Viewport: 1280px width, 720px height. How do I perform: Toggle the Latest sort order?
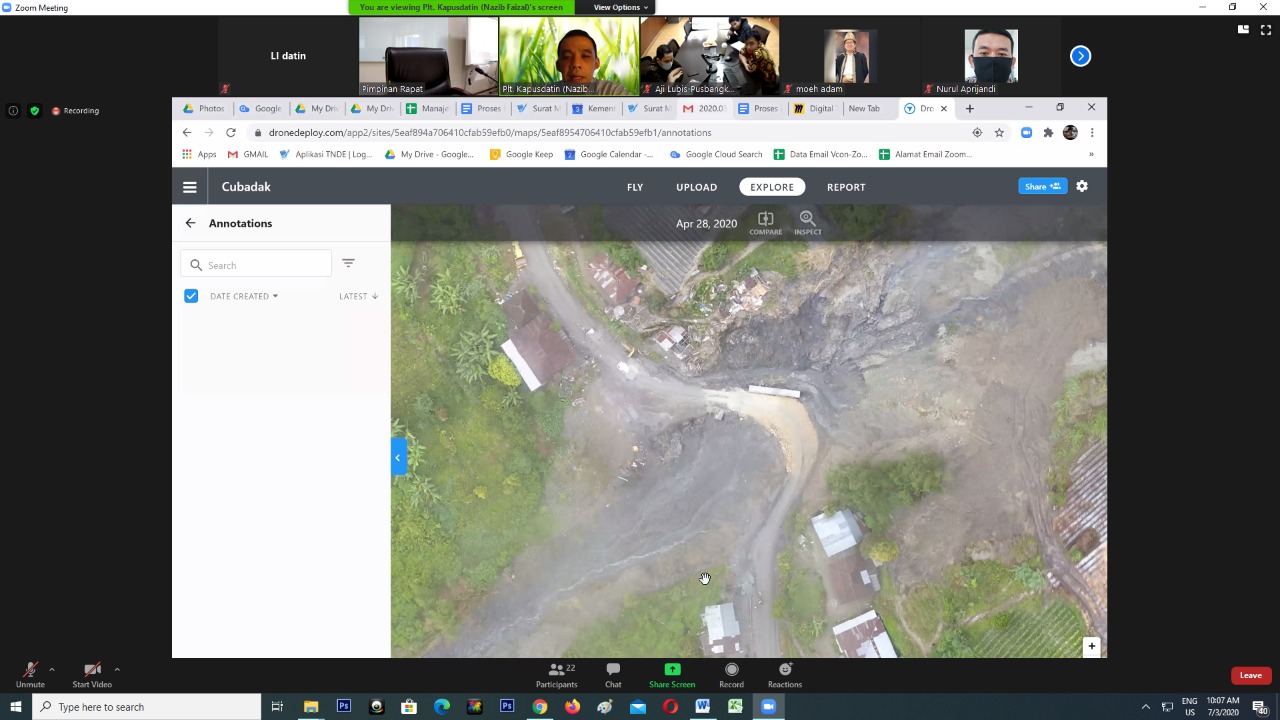coord(358,296)
